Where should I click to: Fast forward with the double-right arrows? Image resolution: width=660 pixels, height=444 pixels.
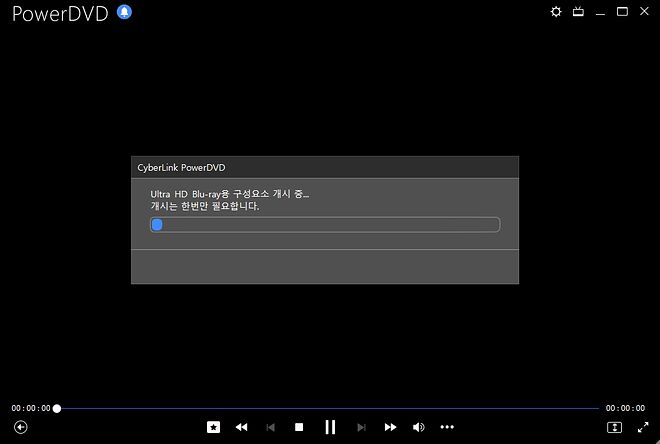click(390, 427)
